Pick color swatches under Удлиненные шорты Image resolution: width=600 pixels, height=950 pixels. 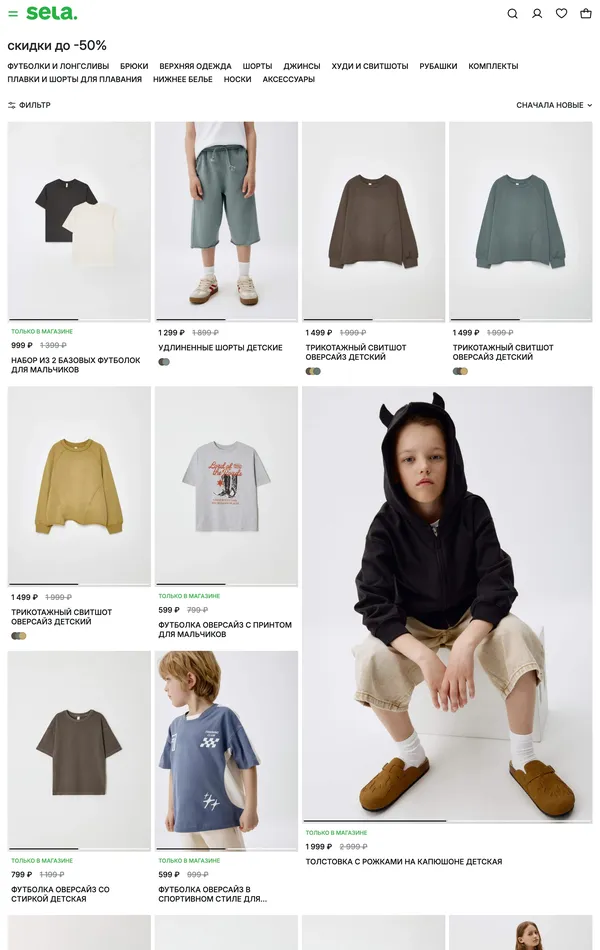point(164,362)
